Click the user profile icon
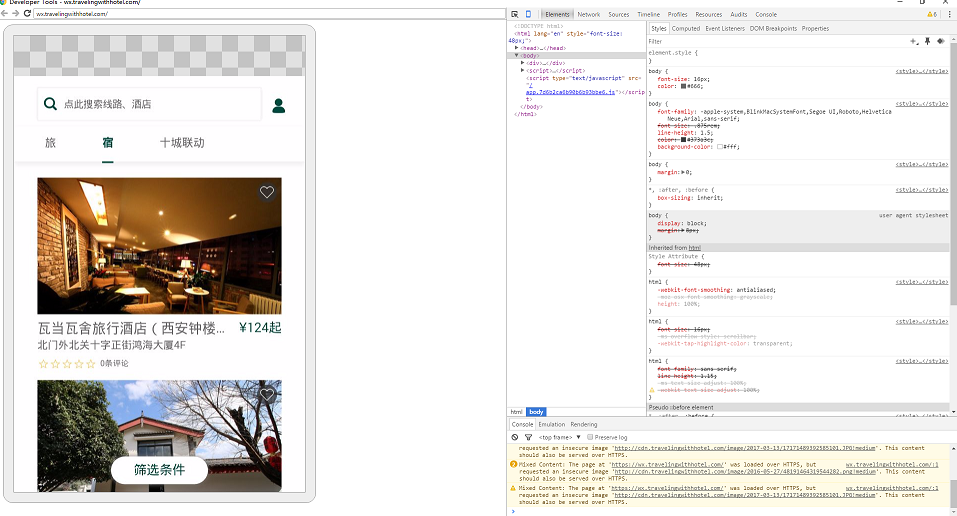 (279, 105)
